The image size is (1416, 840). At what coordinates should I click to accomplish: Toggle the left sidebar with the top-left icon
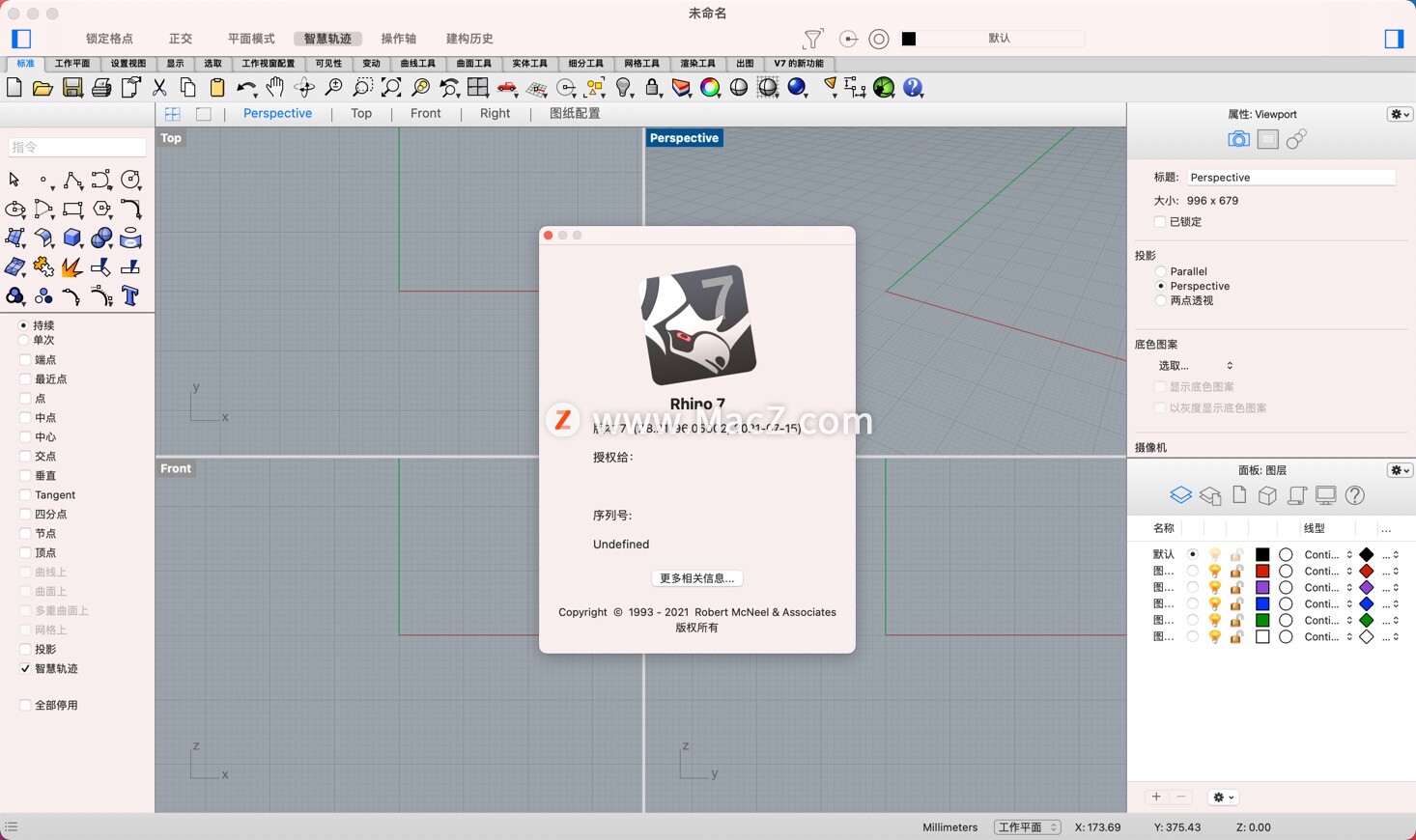21,39
